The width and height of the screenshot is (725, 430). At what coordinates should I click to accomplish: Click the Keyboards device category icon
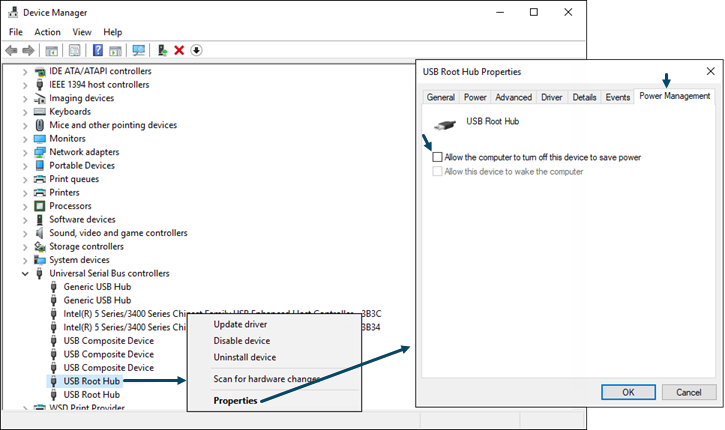[x=40, y=112]
